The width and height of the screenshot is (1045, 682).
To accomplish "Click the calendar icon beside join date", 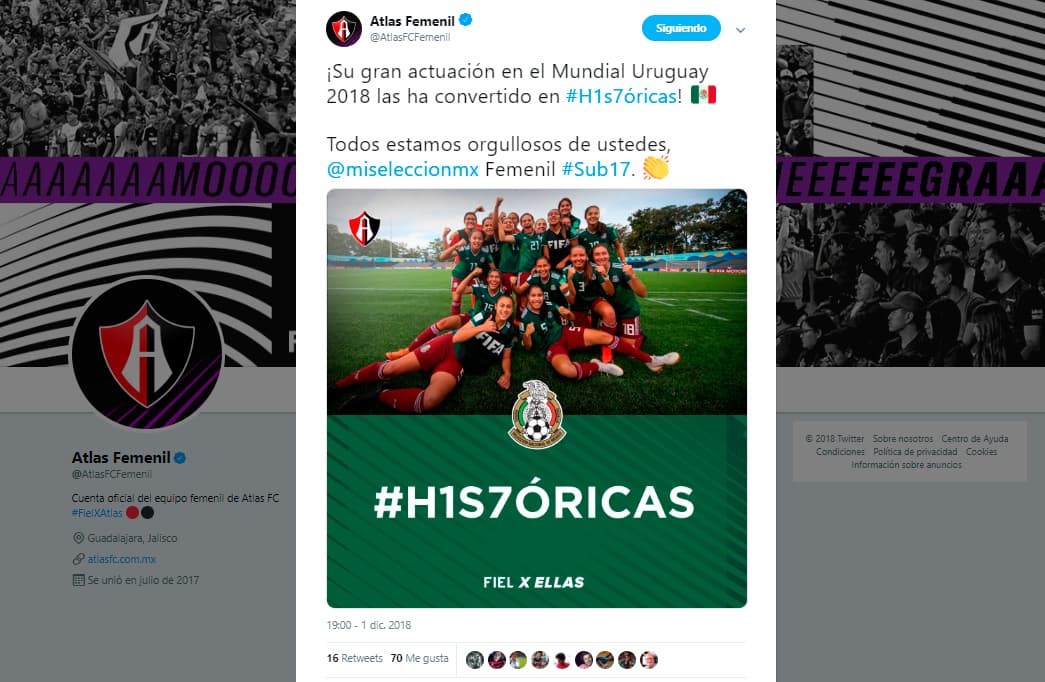I will point(78,580).
